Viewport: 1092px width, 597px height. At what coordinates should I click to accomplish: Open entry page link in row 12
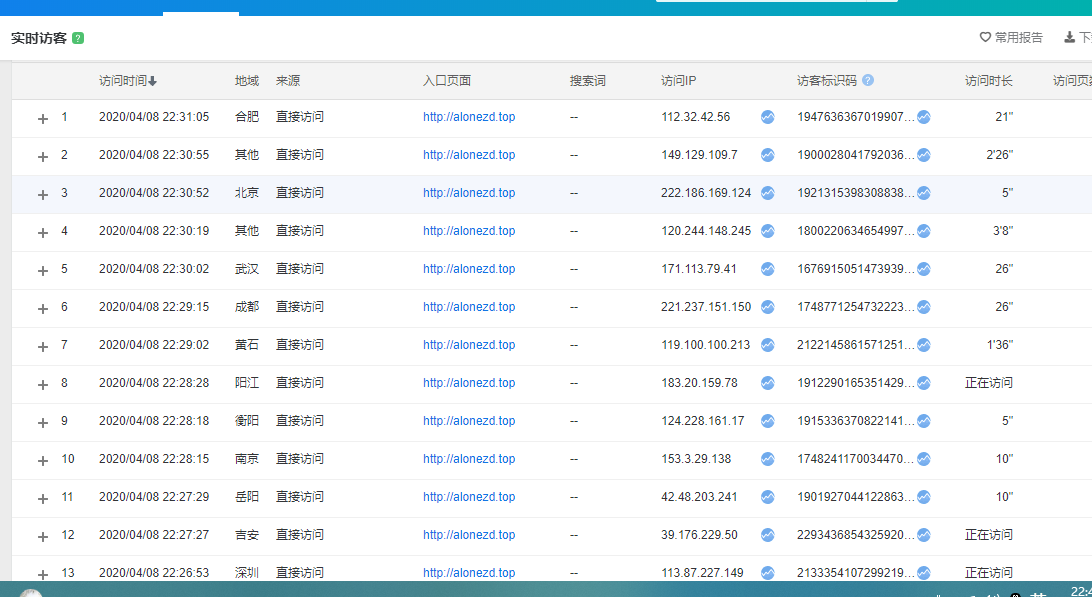(x=469, y=534)
